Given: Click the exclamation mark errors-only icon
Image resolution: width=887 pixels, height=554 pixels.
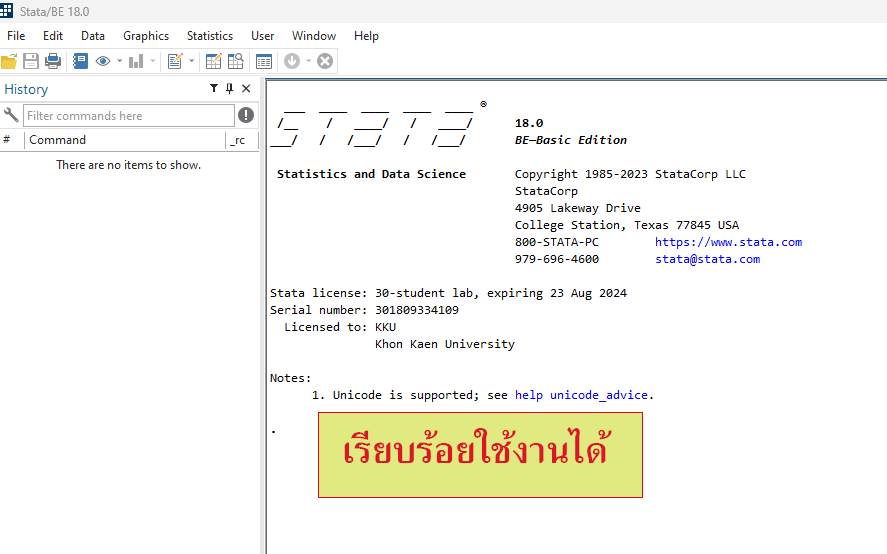Looking at the screenshot, I should (246, 115).
